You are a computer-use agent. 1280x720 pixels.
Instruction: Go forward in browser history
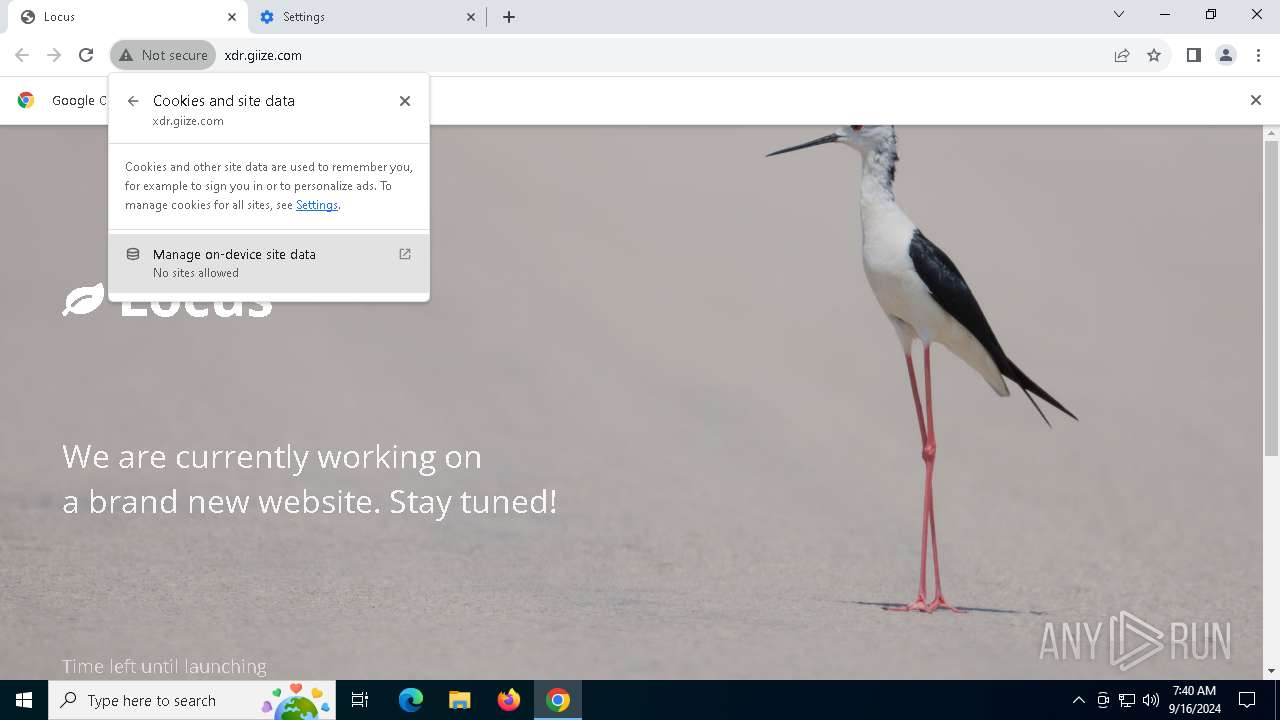tap(54, 55)
